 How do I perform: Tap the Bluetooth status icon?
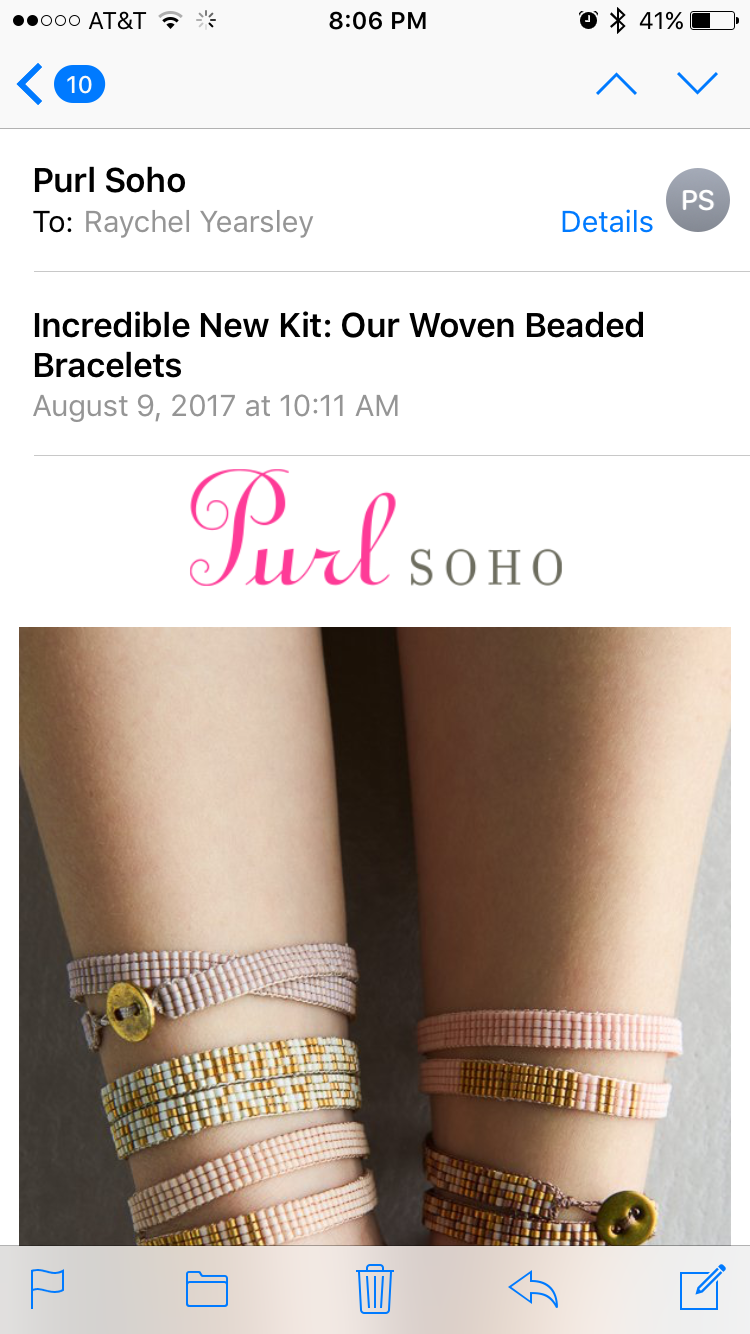click(x=618, y=21)
